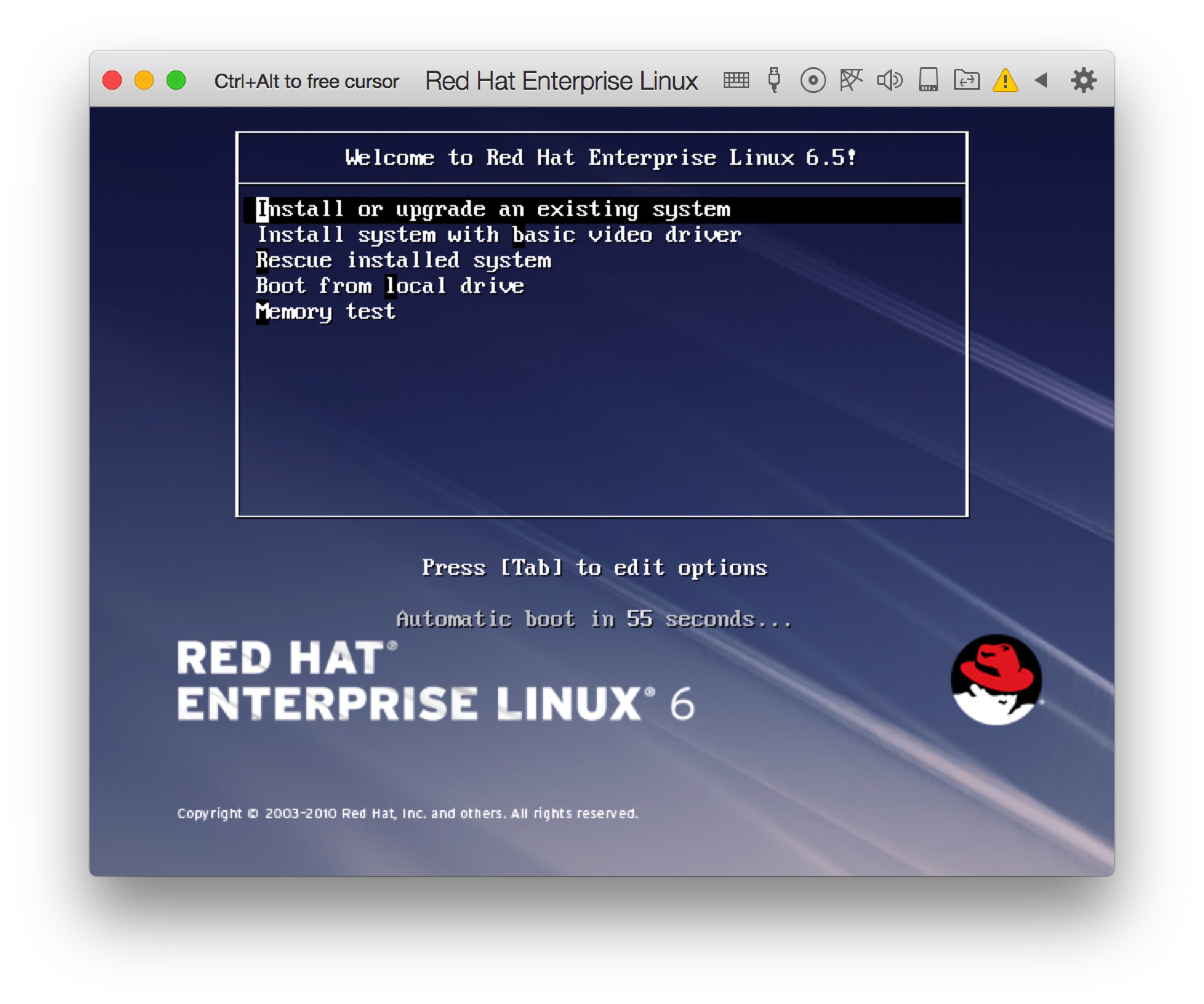This screenshot has width=1204, height=1004.
Task: Click the Red Hat shadowman logo
Action: coord(996,680)
